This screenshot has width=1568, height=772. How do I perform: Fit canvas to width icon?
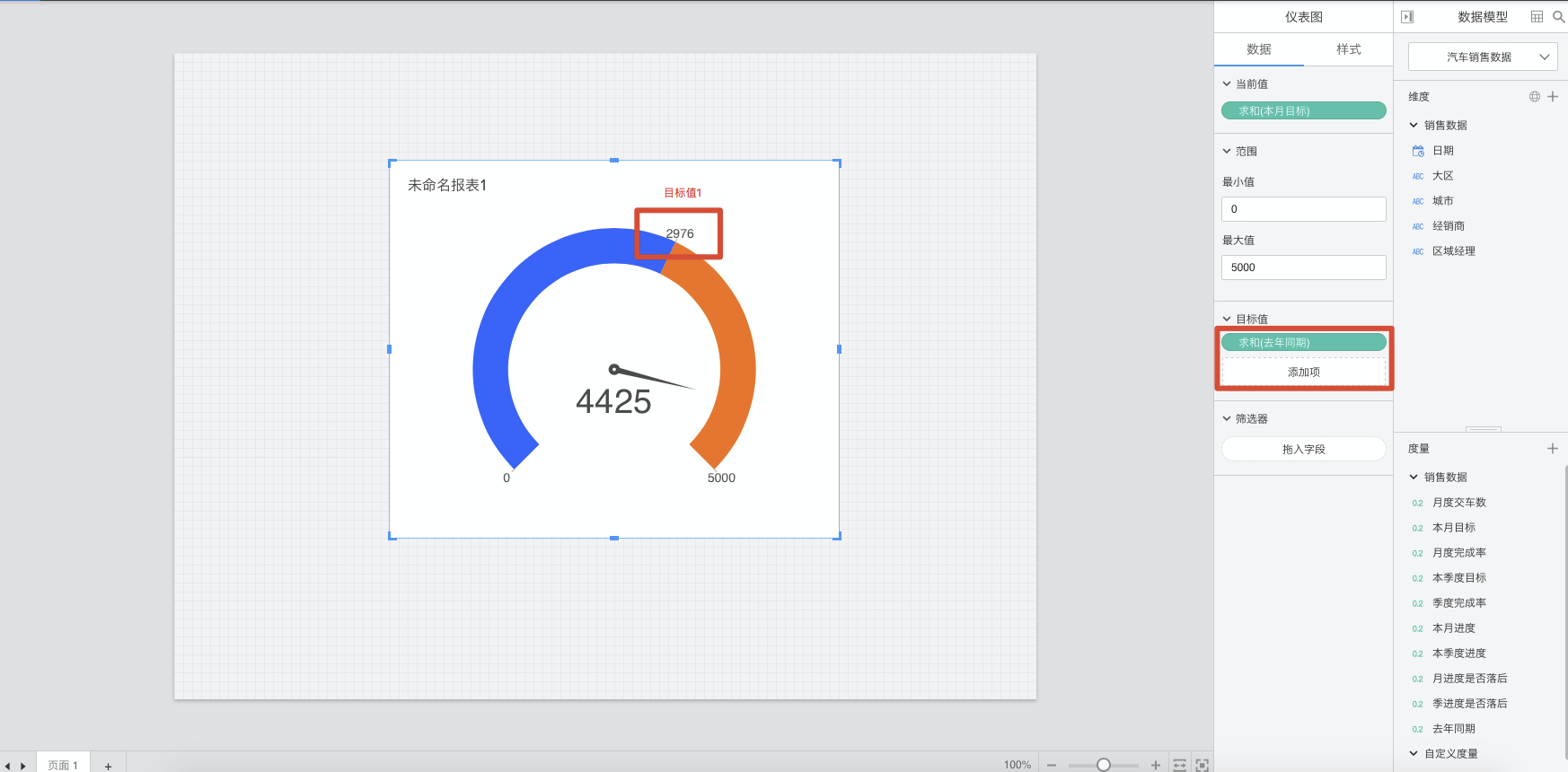[1179, 765]
